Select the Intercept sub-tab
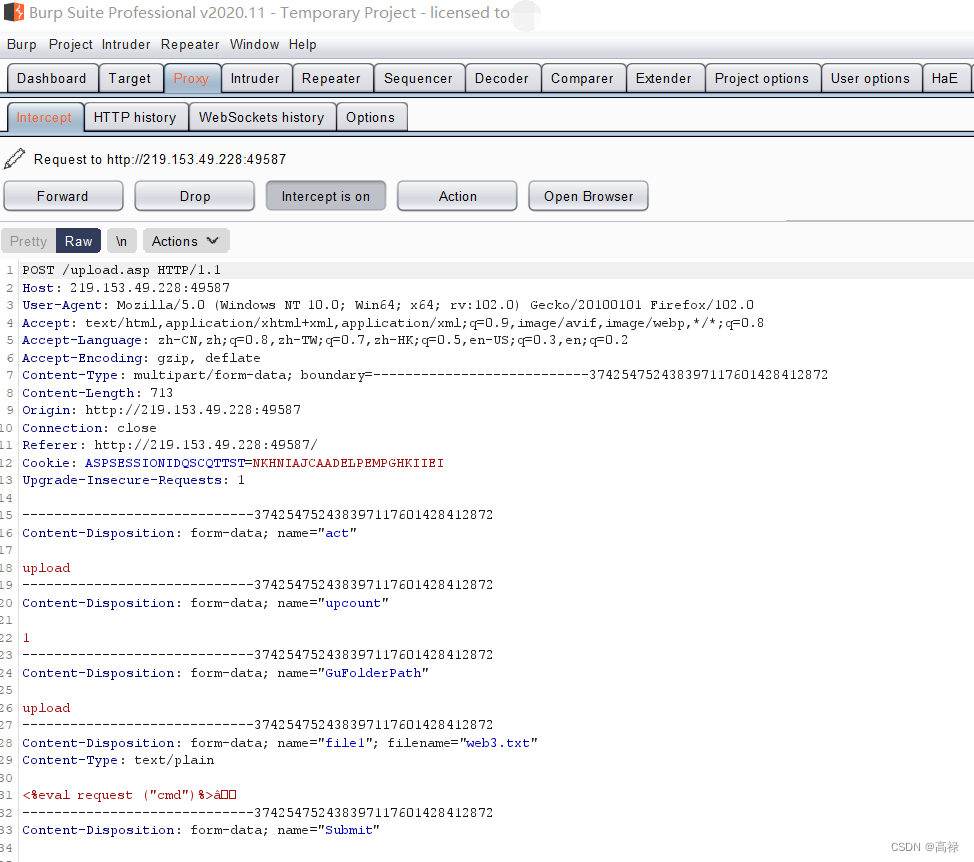 [x=45, y=117]
